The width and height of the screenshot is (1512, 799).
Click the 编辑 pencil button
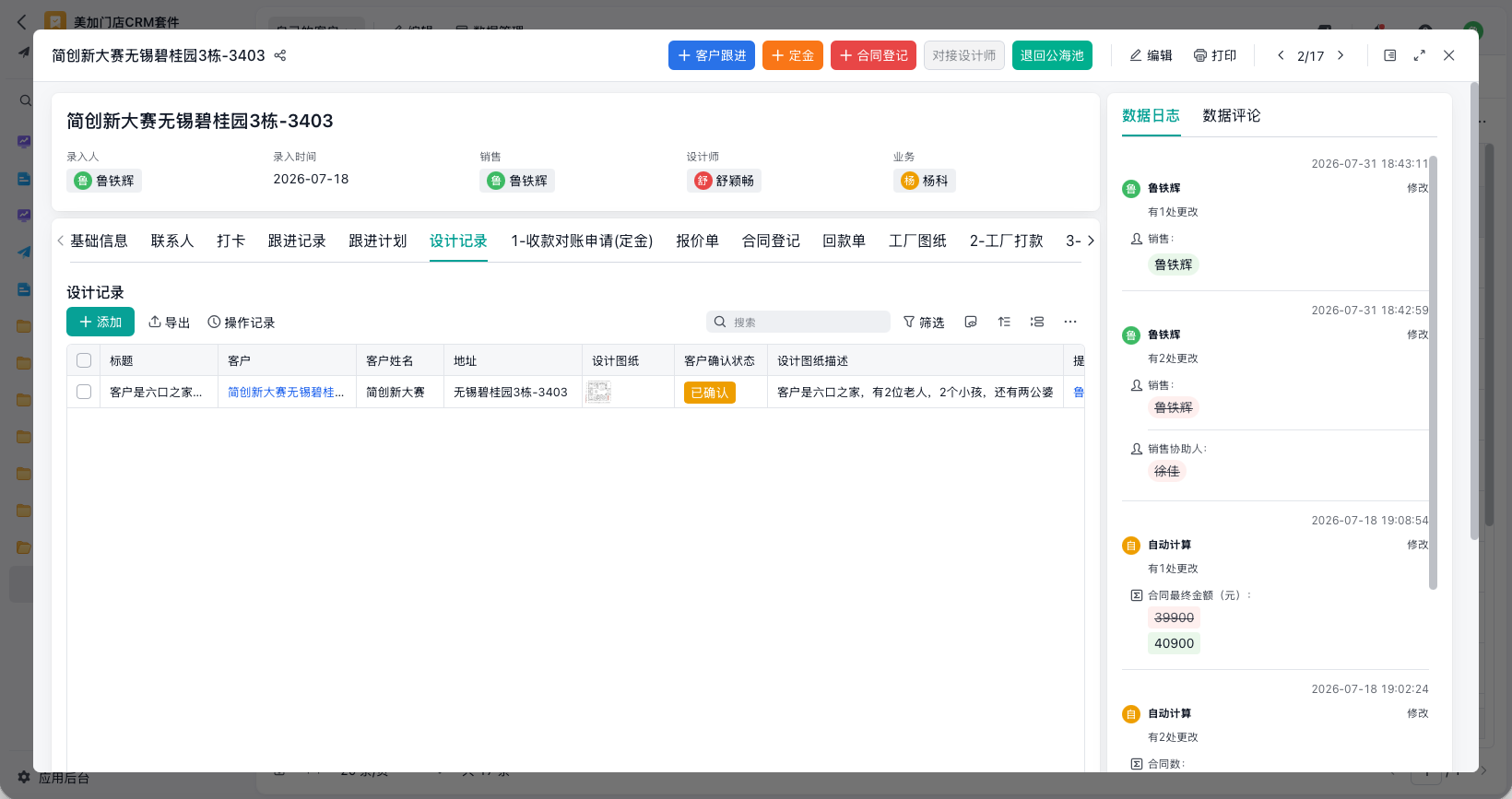tap(1151, 55)
